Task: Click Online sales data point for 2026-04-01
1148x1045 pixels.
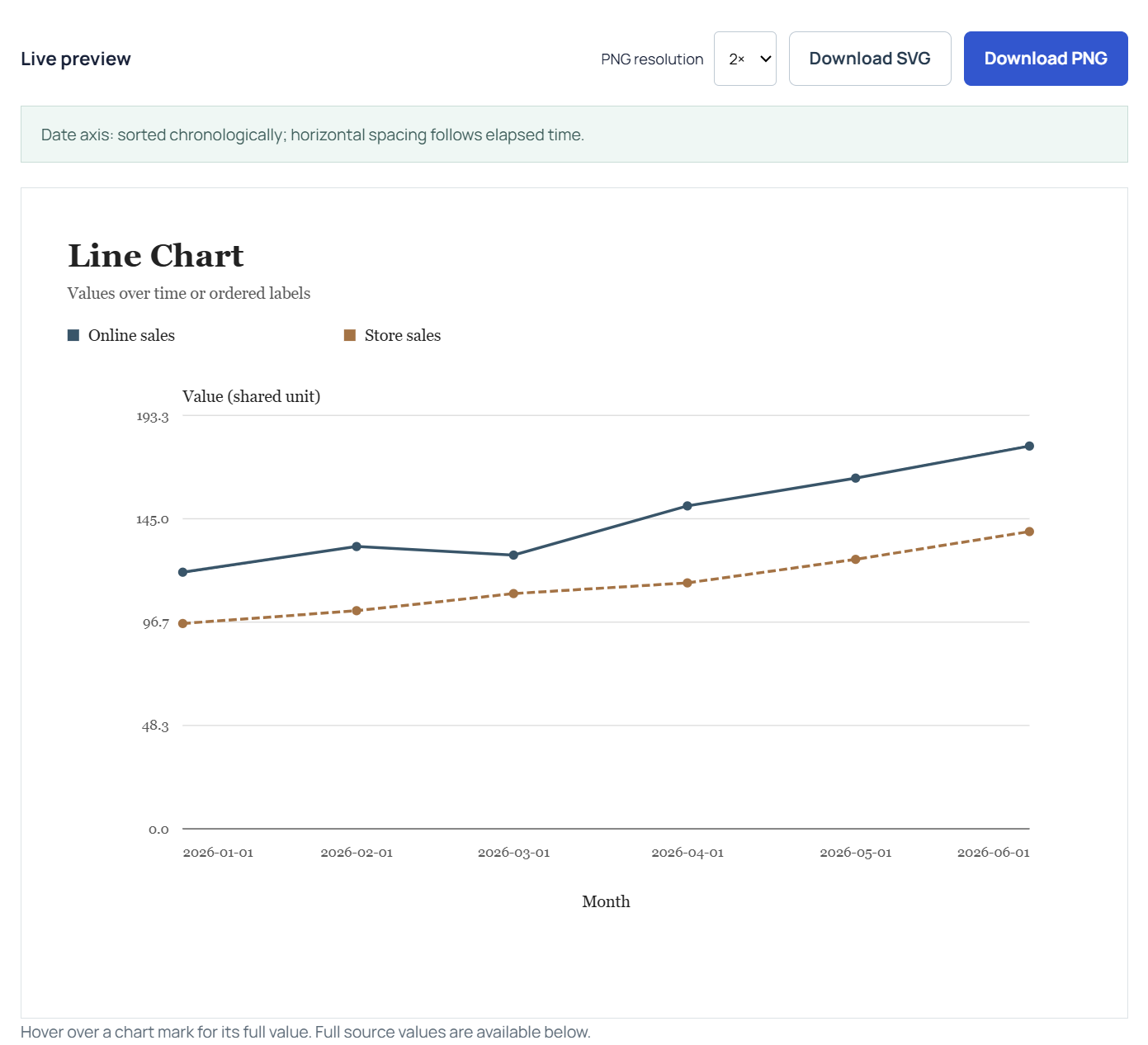Action: tap(687, 506)
